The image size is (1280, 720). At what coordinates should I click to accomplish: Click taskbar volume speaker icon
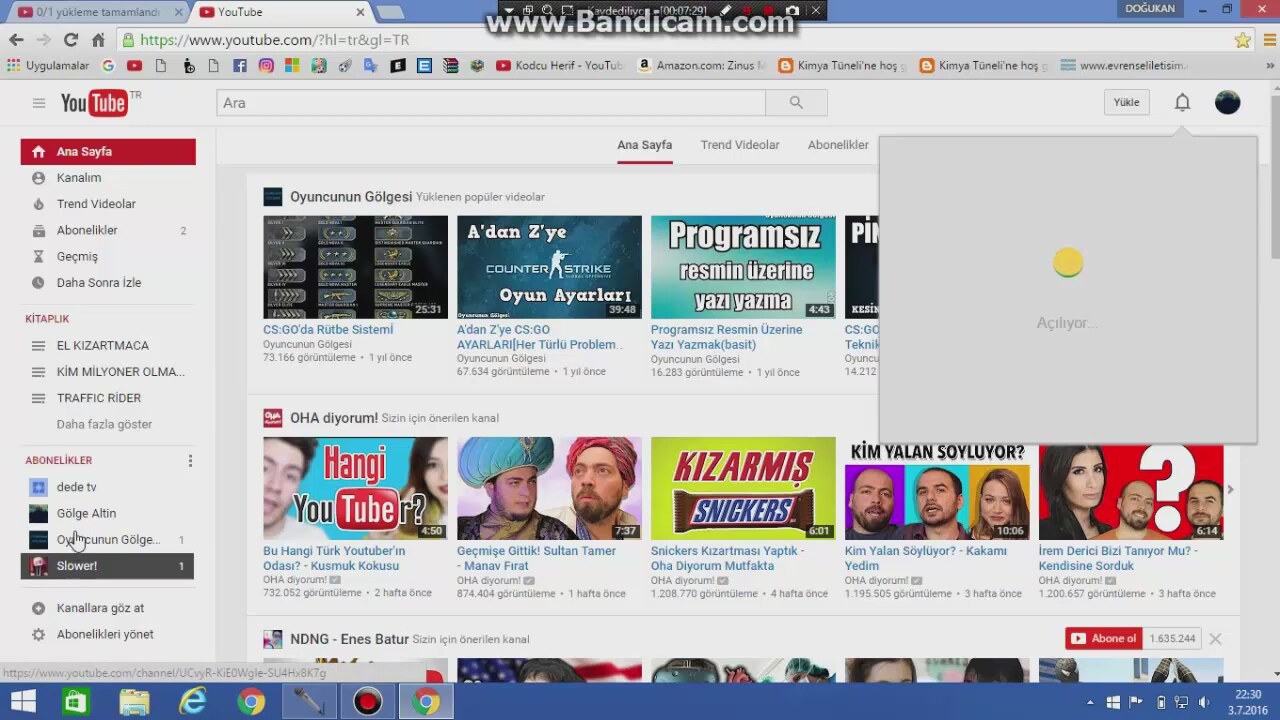click(x=1204, y=702)
